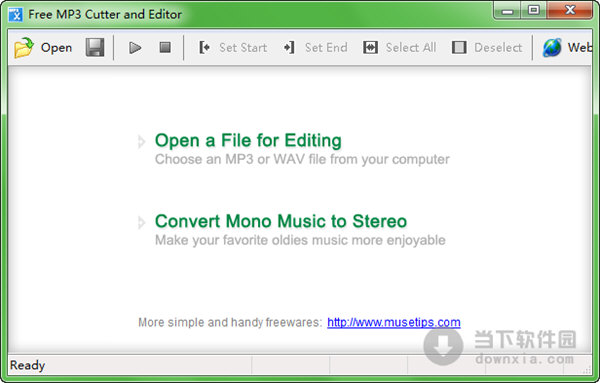Click the Set Start toolbar button
600x383 pixels.
pyautogui.click(x=233, y=47)
